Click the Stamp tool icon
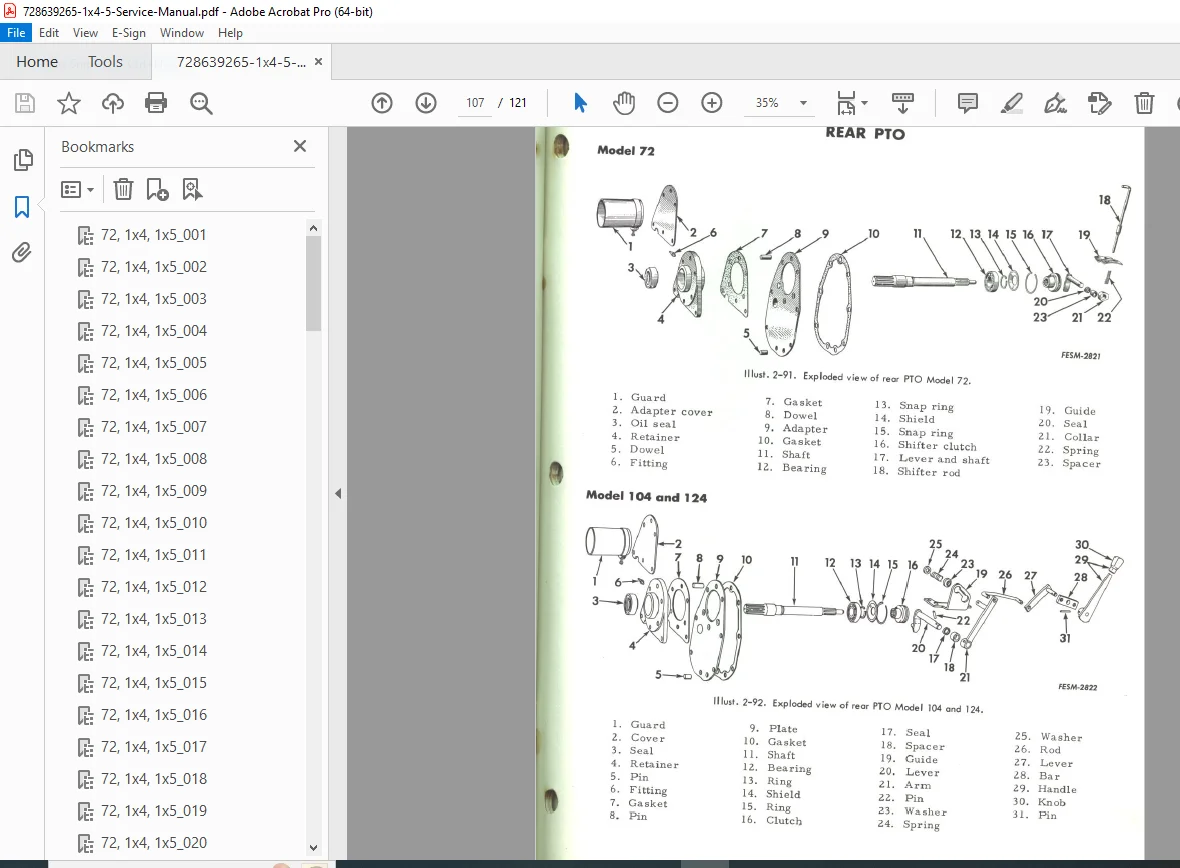The image size is (1180, 868). pyautogui.click(x=1099, y=103)
